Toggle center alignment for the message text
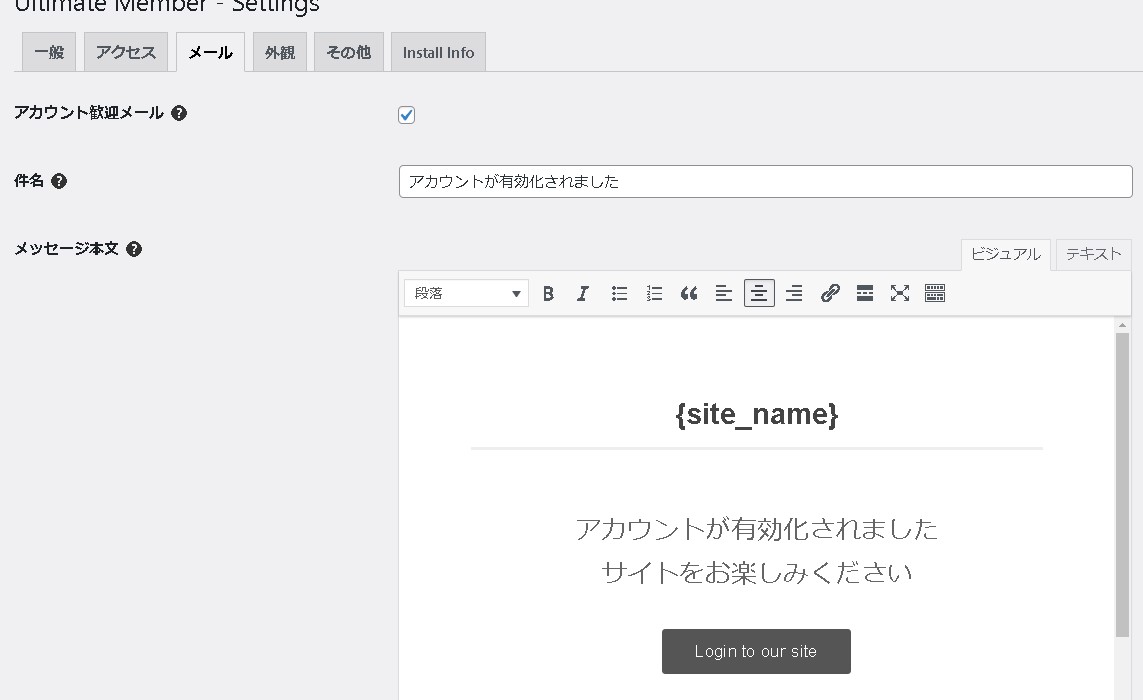This screenshot has height=700, width=1143. (758, 293)
